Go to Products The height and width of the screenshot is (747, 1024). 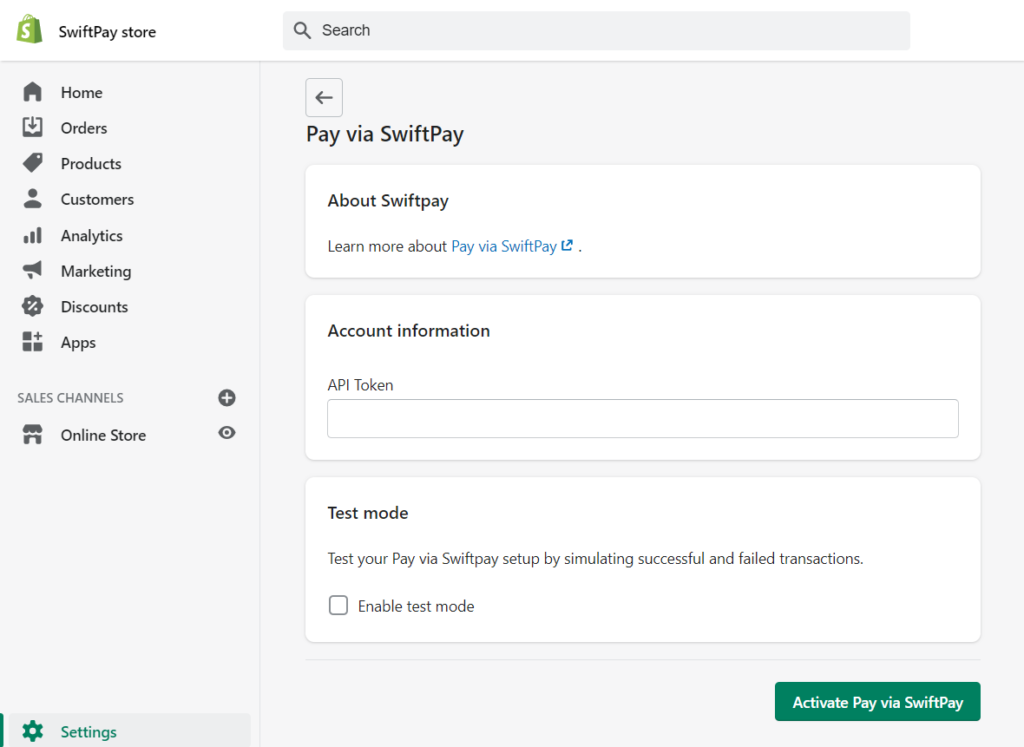click(x=91, y=164)
